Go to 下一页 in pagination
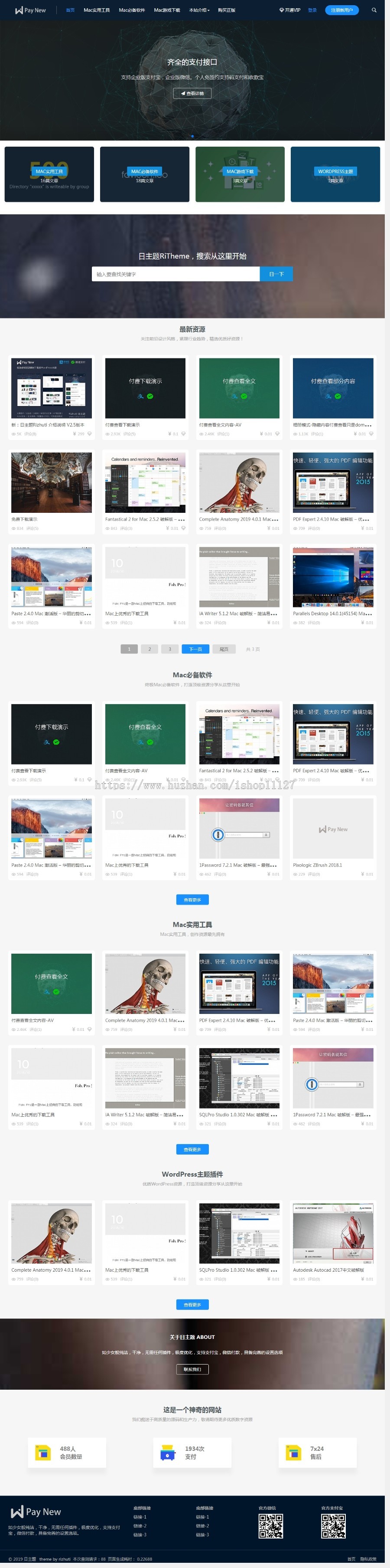The width and height of the screenshot is (390, 1568). (195, 649)
